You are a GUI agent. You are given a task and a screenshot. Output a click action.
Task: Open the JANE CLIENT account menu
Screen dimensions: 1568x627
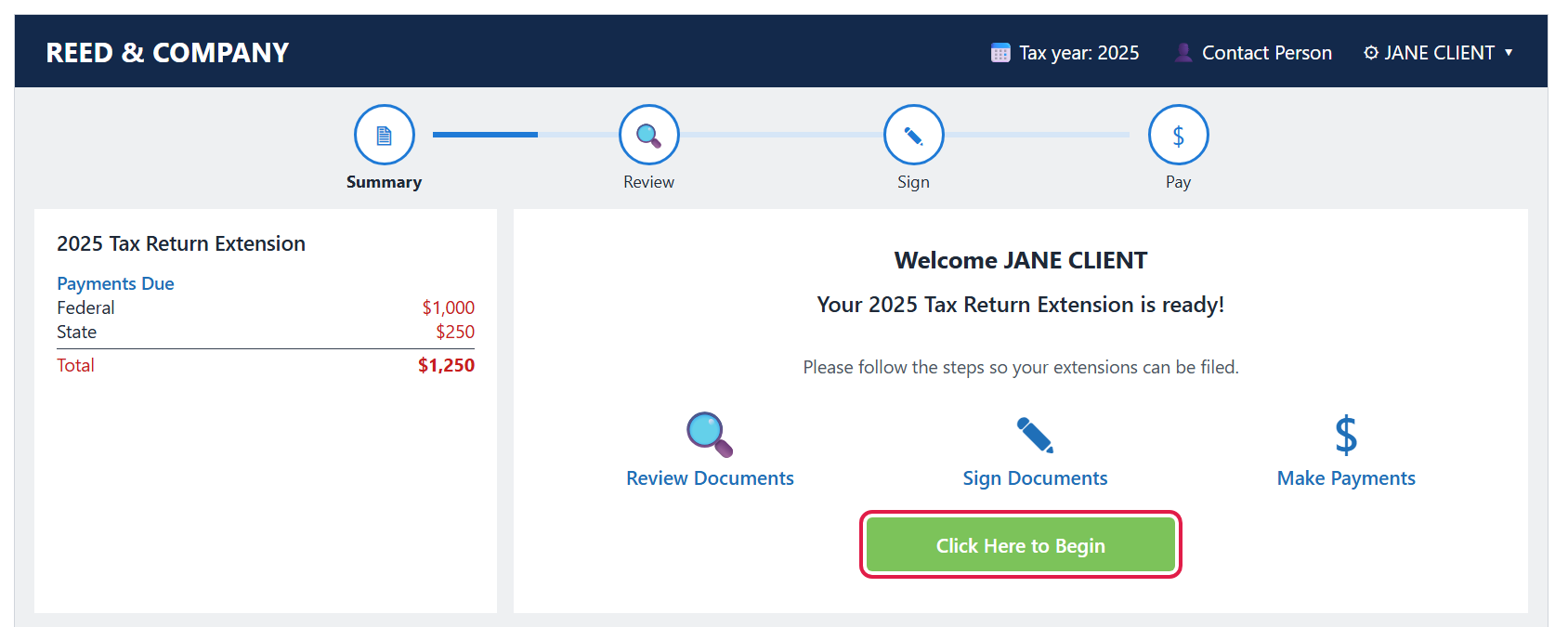coord(1439,53)
